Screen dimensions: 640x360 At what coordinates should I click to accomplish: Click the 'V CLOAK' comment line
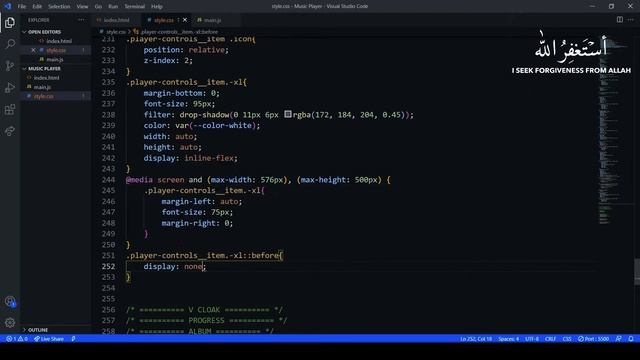[204, 310]
